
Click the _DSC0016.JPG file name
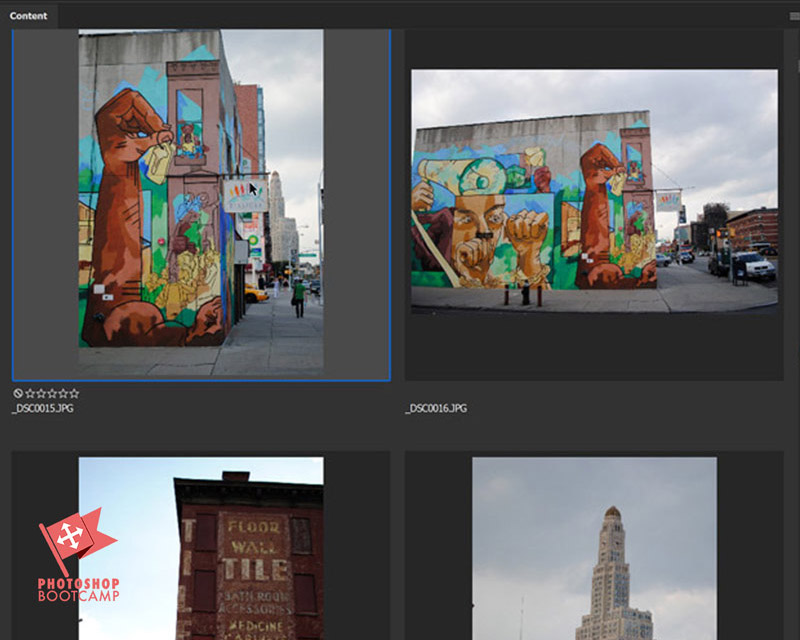click(x=436, y=408)
